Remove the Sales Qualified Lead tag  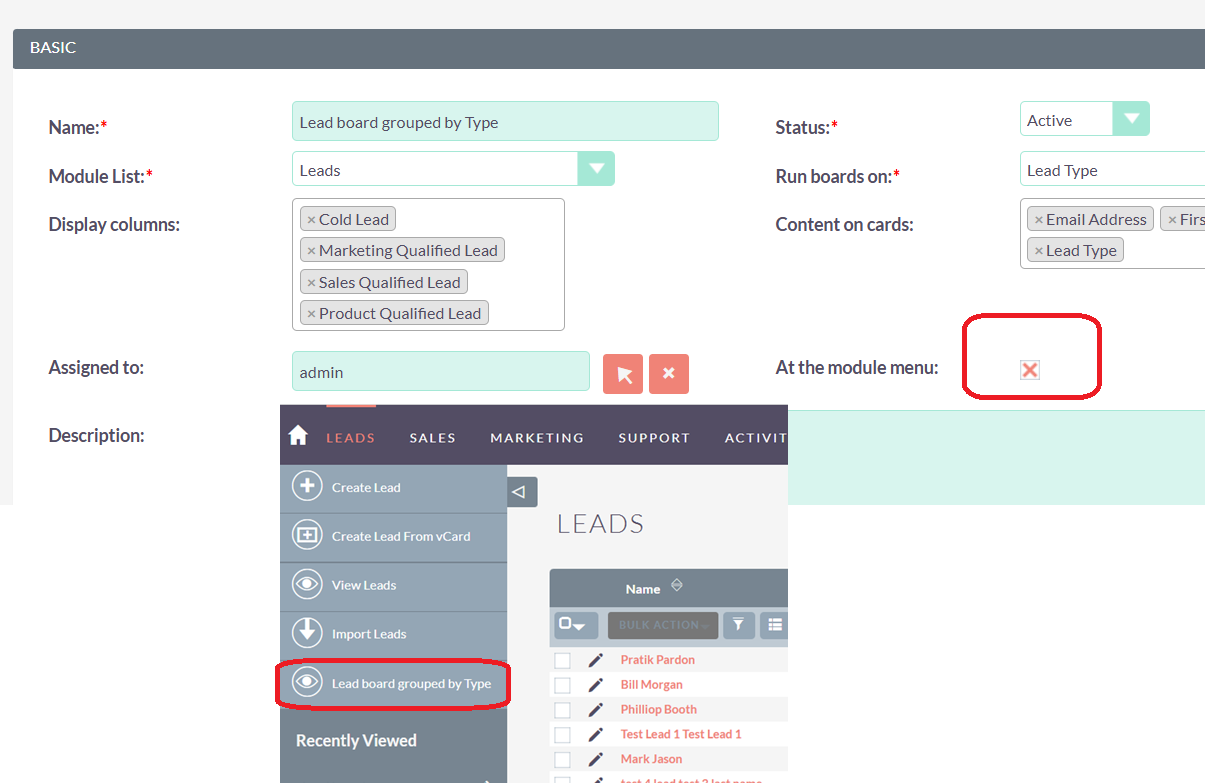click(x=311, y=283)
